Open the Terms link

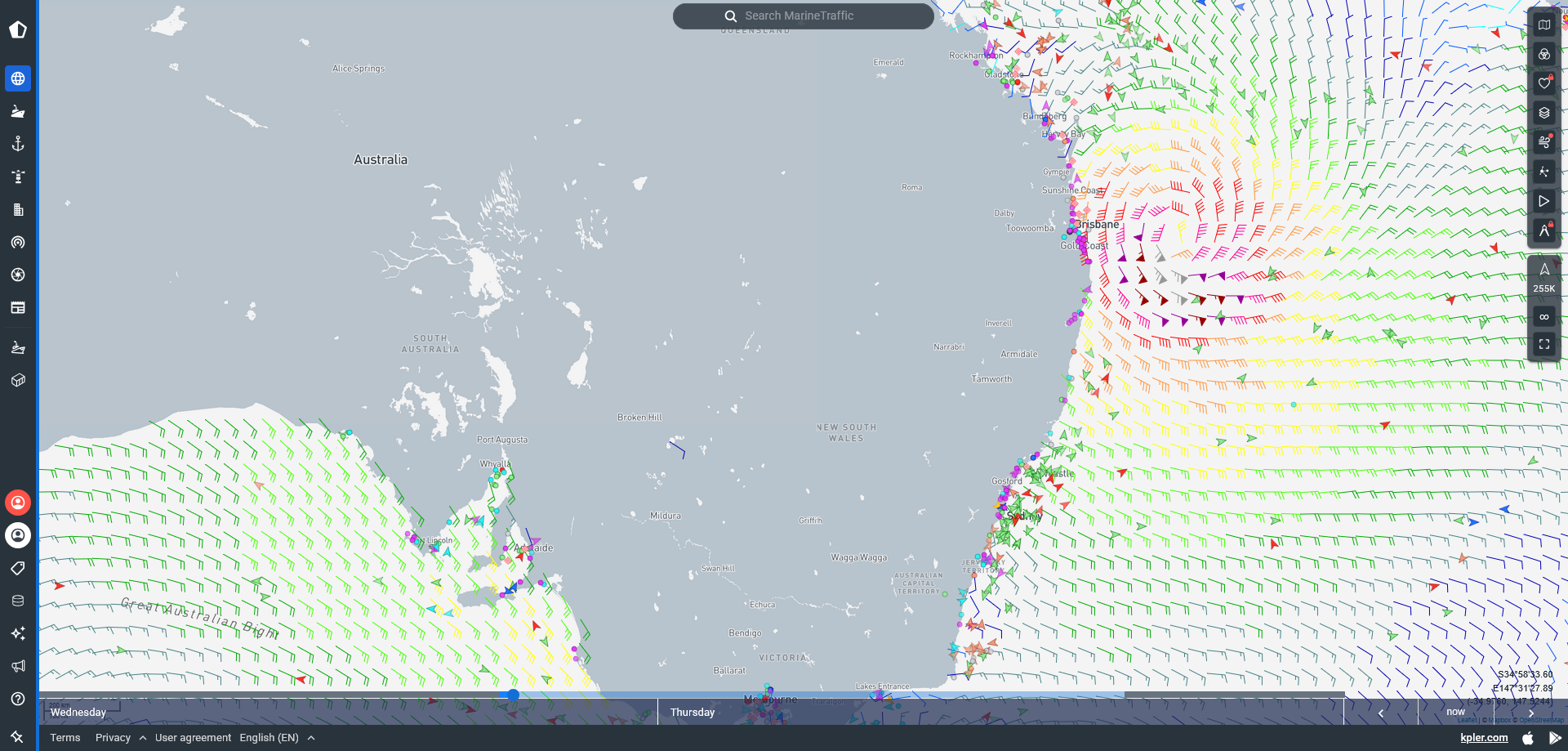point(65,737)
